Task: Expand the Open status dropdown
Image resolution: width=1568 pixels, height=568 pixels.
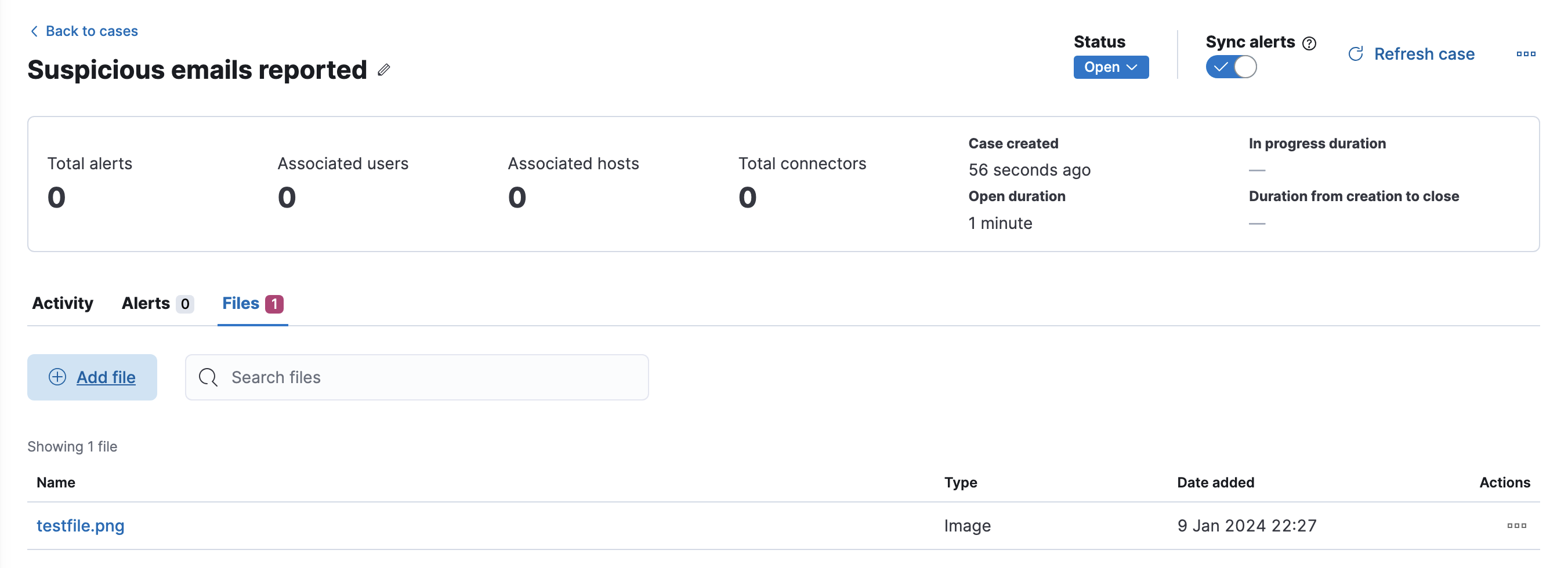Action: point(1110,67)
